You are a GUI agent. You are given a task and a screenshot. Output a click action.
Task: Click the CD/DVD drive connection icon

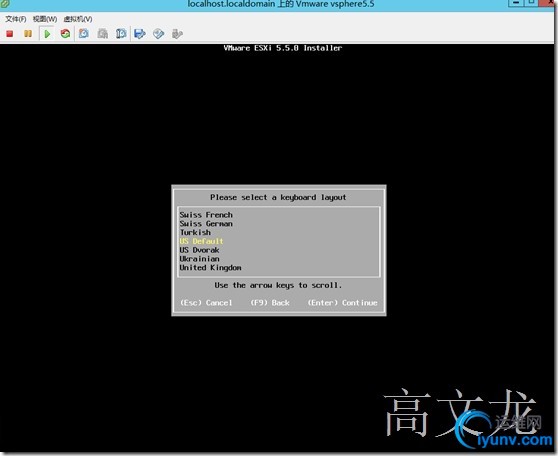[x=158, y=34]
